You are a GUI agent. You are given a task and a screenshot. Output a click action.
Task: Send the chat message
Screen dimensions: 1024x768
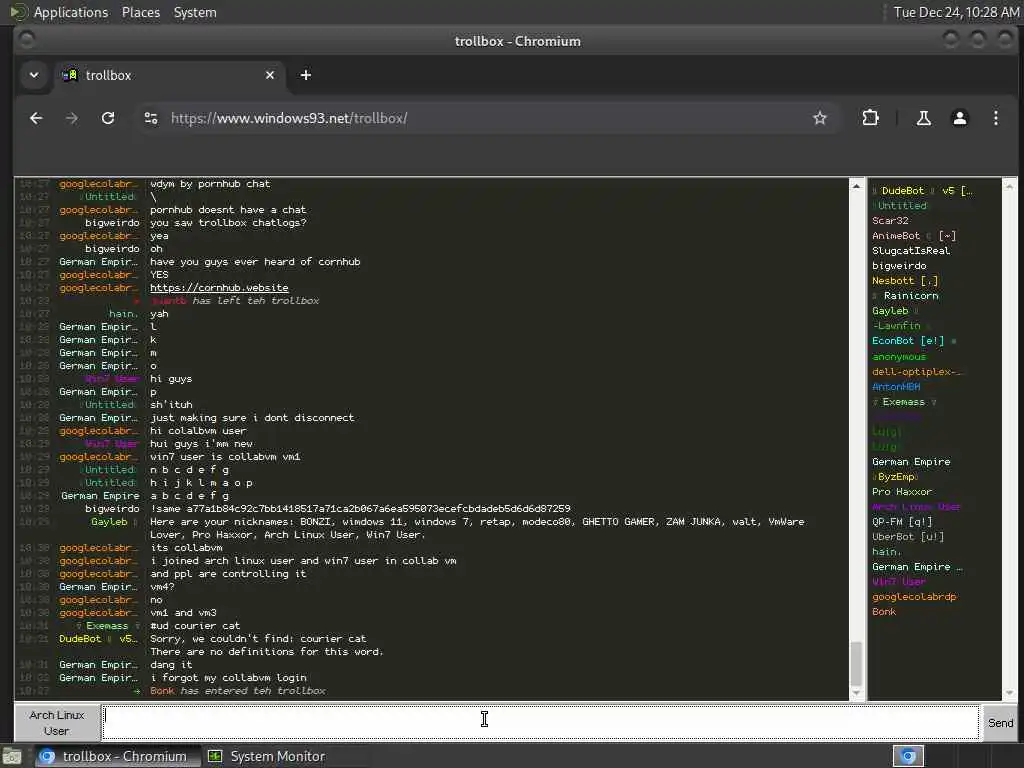1000,722
